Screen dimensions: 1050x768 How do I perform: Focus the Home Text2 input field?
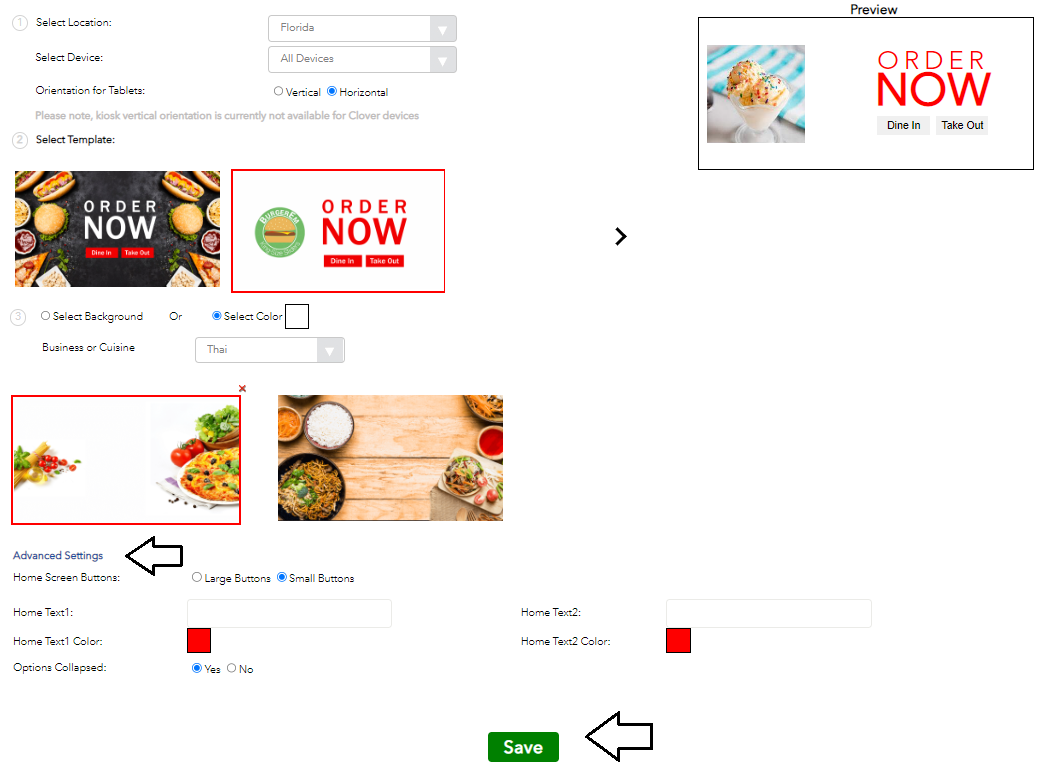pyautogui.click(x=769, y=613)
